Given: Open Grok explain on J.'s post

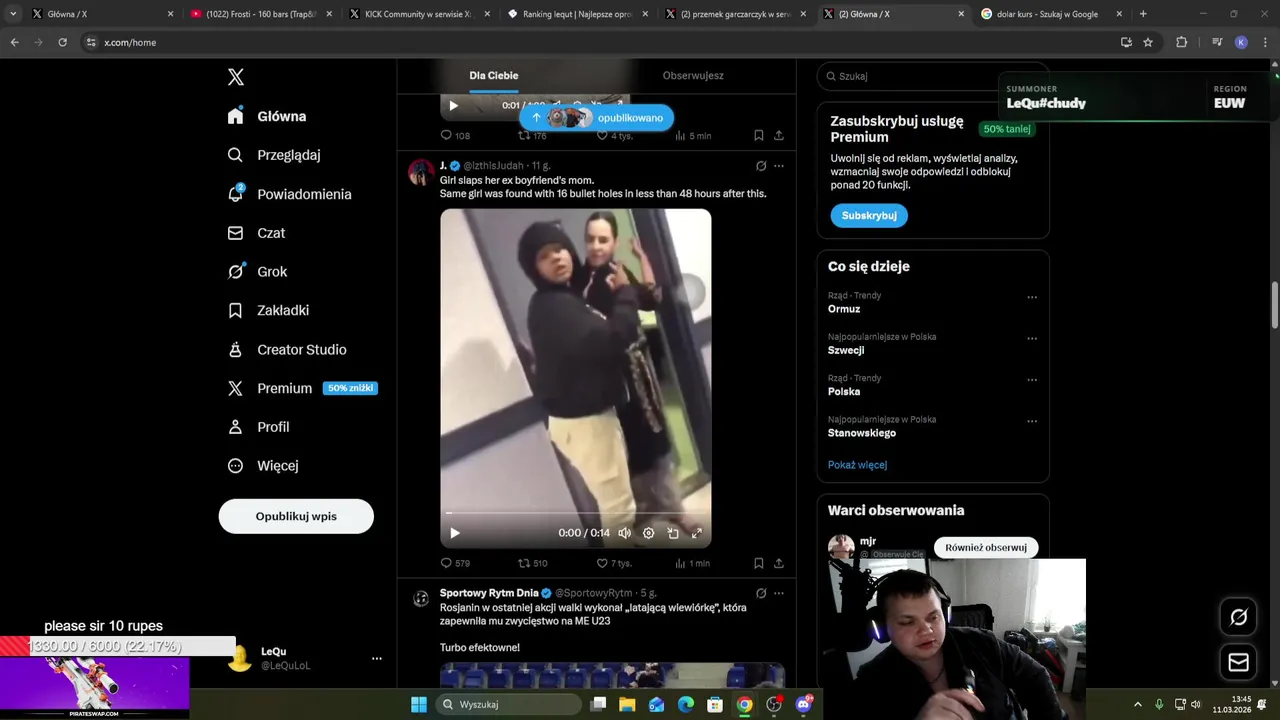Looking at the screenshot, I should [761, 166].
